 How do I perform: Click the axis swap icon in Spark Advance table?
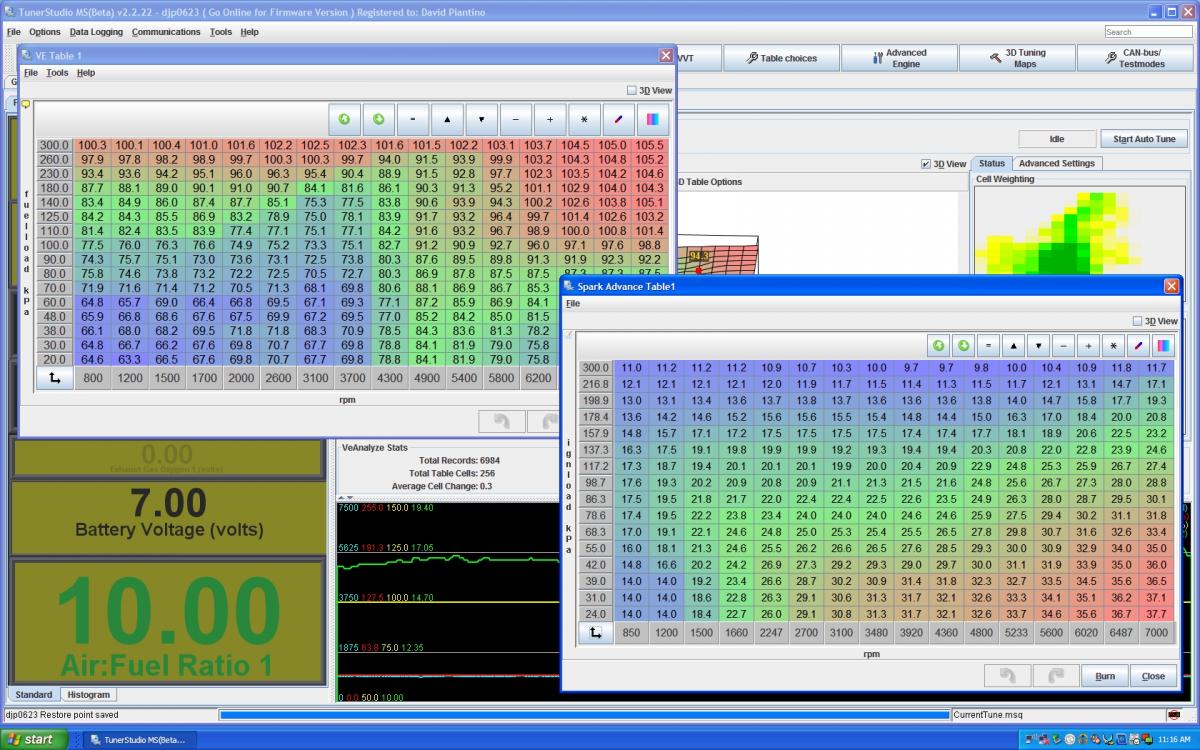(595, 633)
